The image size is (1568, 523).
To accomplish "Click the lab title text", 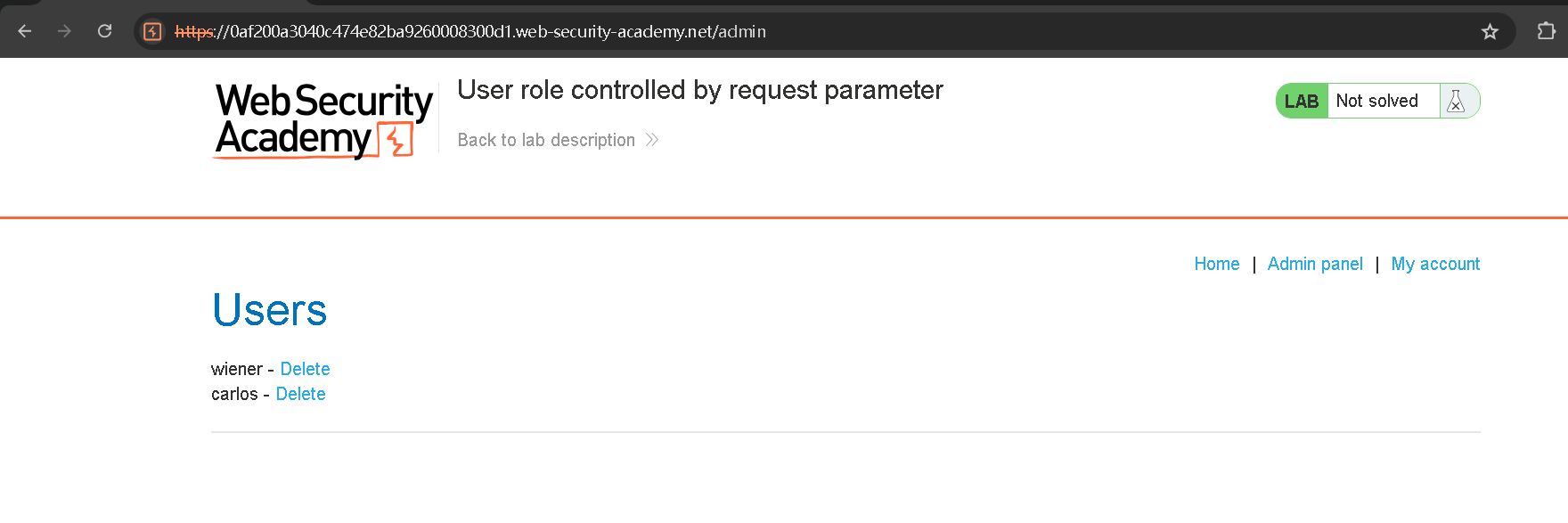I will click(700, 90).
